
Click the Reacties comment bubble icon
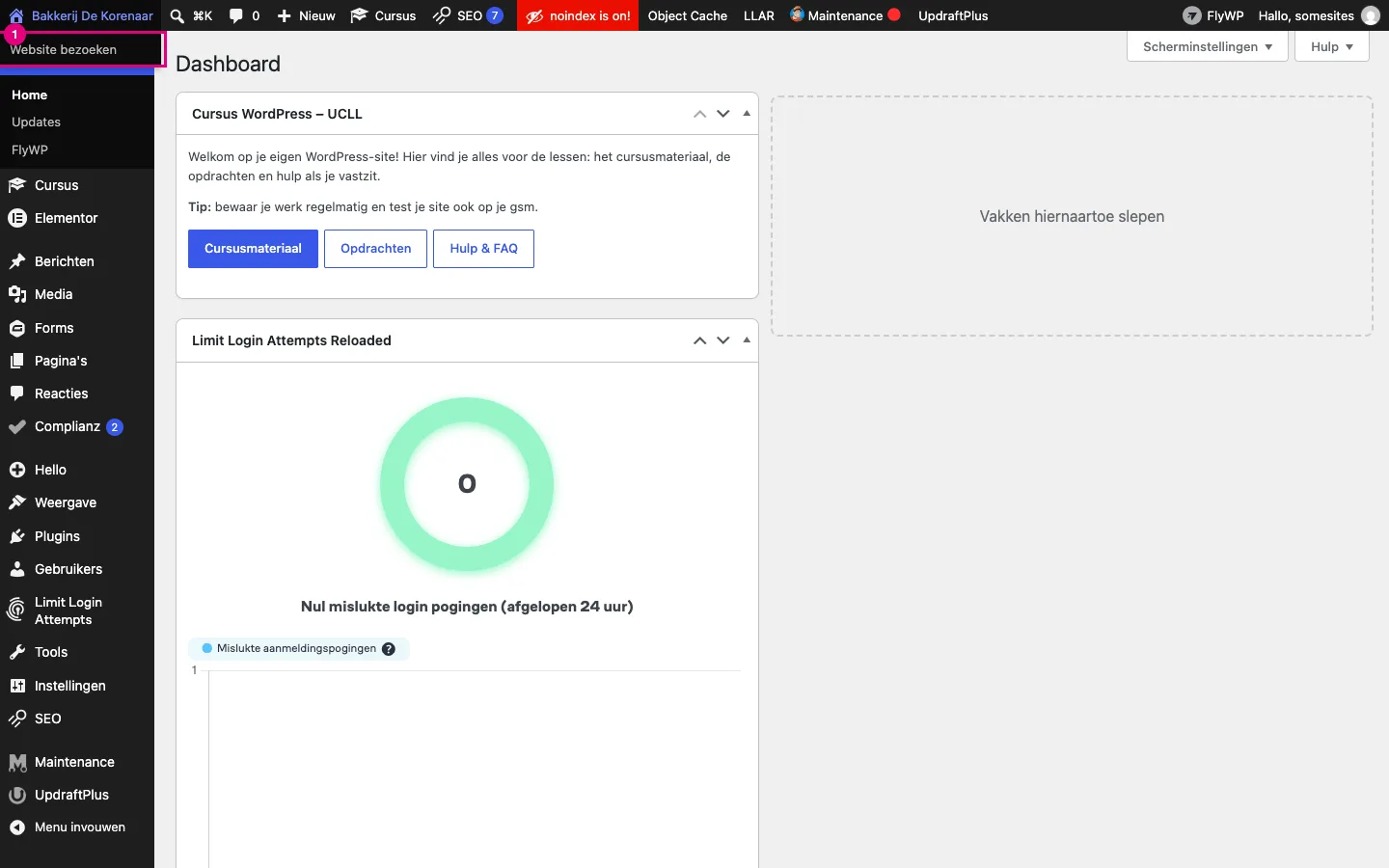[17, 393]
